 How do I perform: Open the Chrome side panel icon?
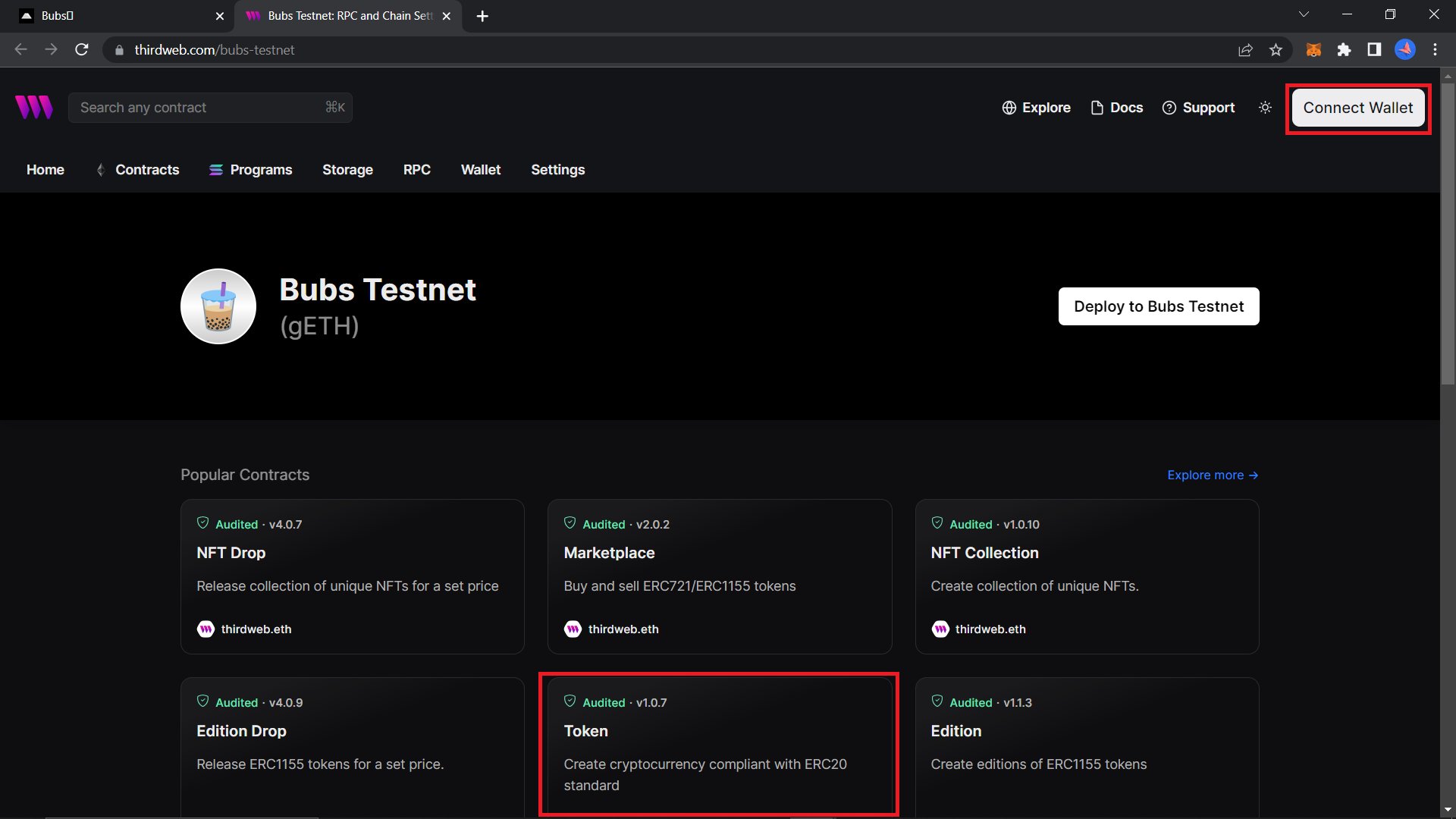[1374, 50]
